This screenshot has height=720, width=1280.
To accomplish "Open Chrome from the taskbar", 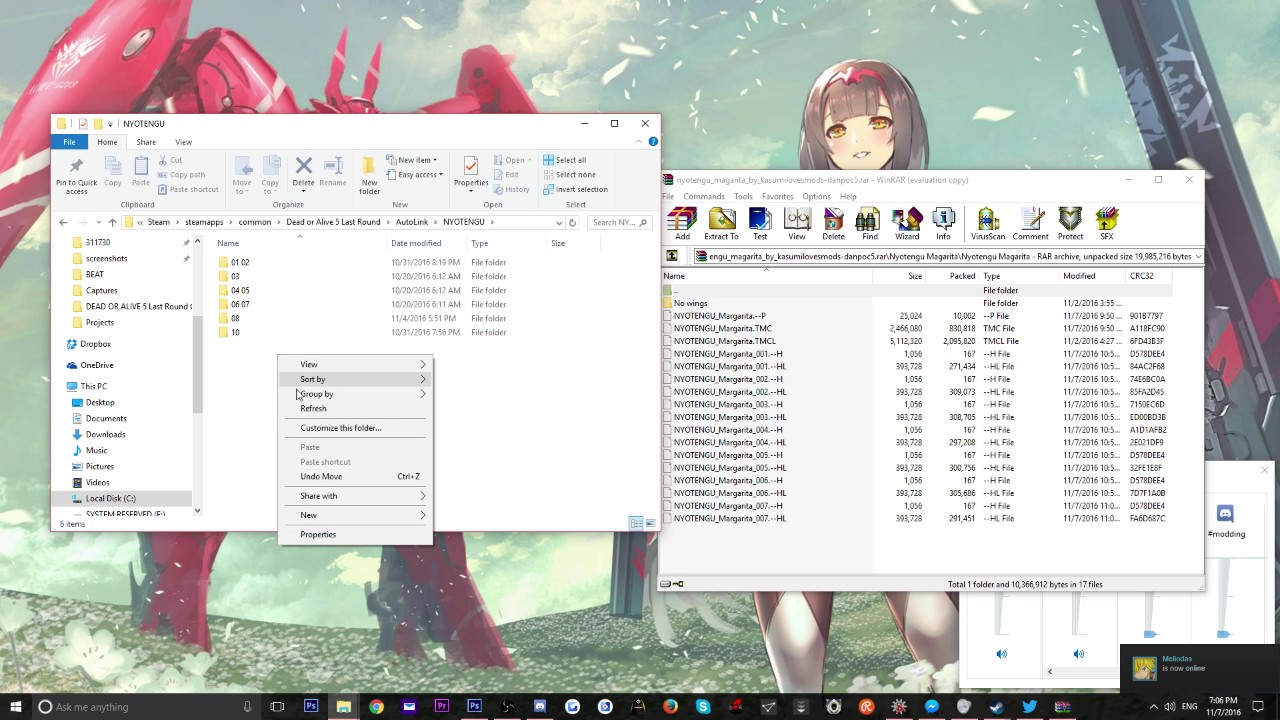I will point(376,706).
